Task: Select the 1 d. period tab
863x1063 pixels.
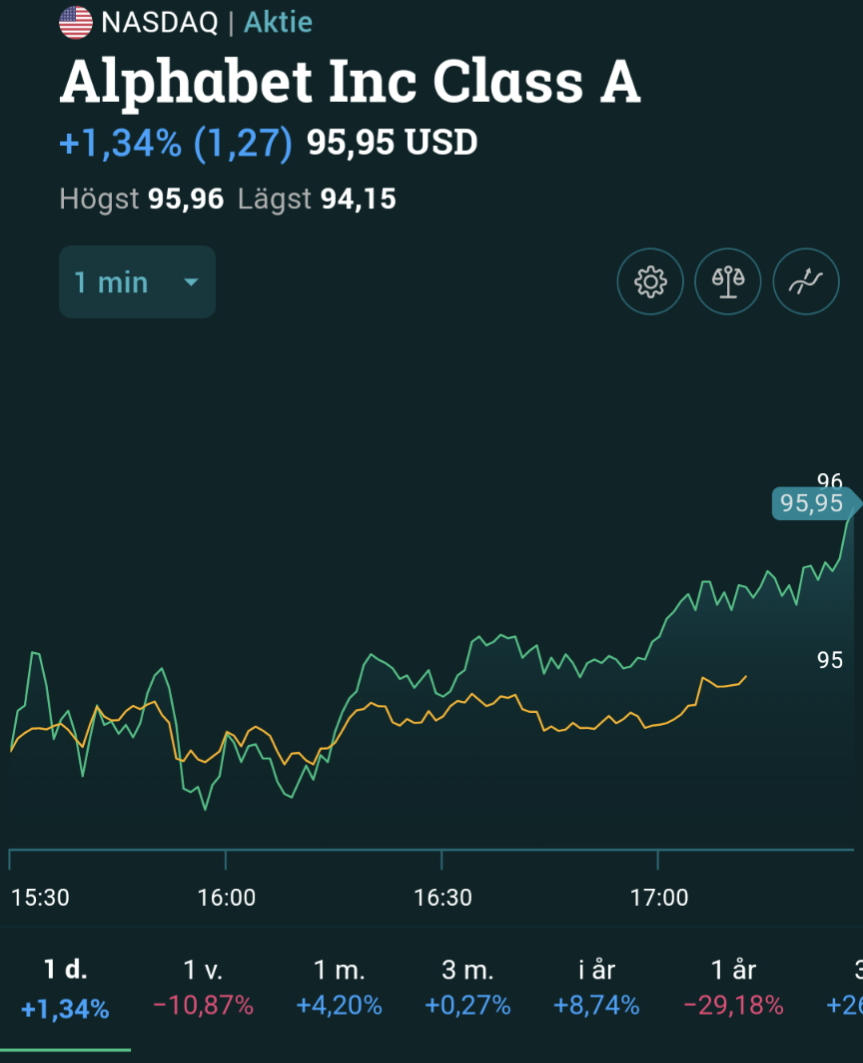Action: (65, 988)
